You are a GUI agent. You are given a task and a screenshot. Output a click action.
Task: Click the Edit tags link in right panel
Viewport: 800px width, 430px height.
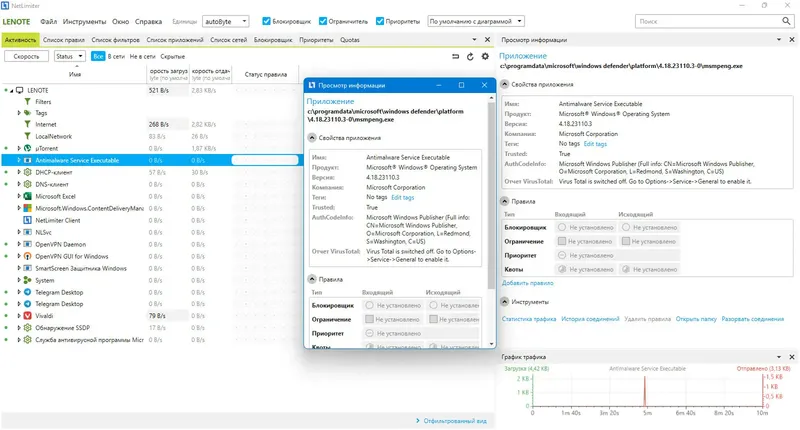[x=595, y=144]
